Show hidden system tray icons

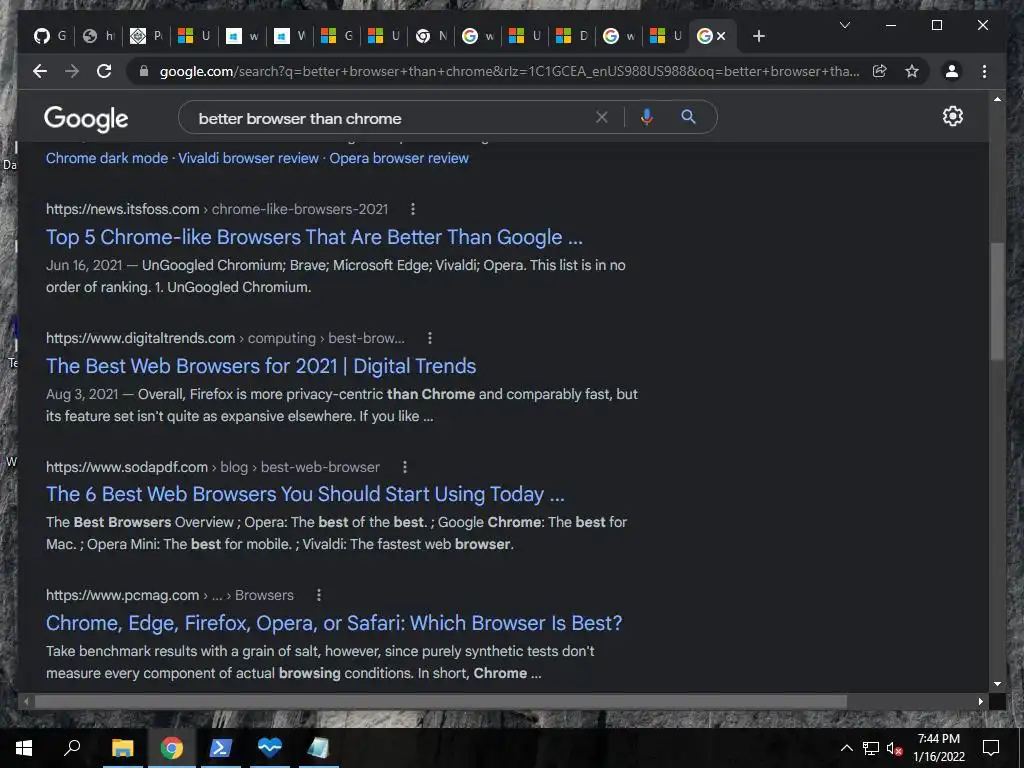[846, 748]
